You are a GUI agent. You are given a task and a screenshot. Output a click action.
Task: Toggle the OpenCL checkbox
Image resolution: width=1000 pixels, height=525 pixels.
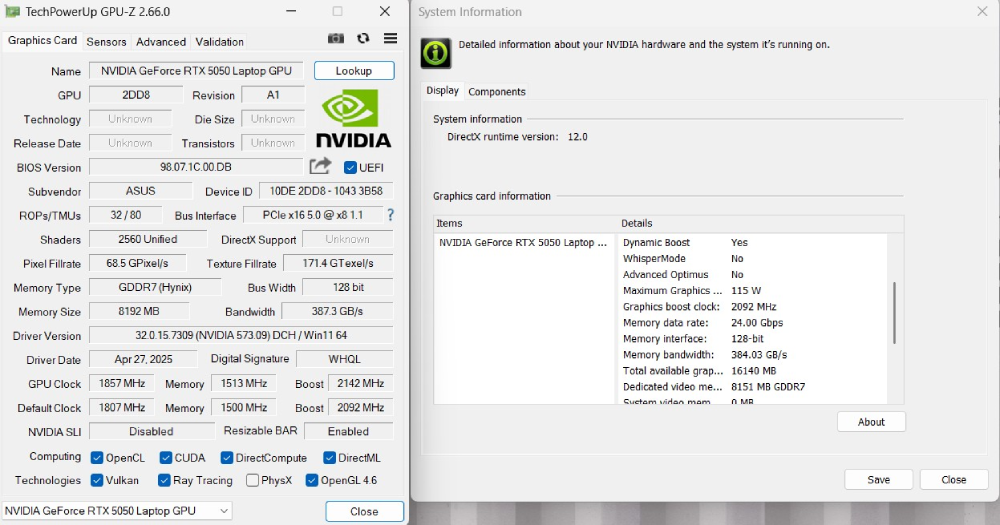click(x=97, y=458)
